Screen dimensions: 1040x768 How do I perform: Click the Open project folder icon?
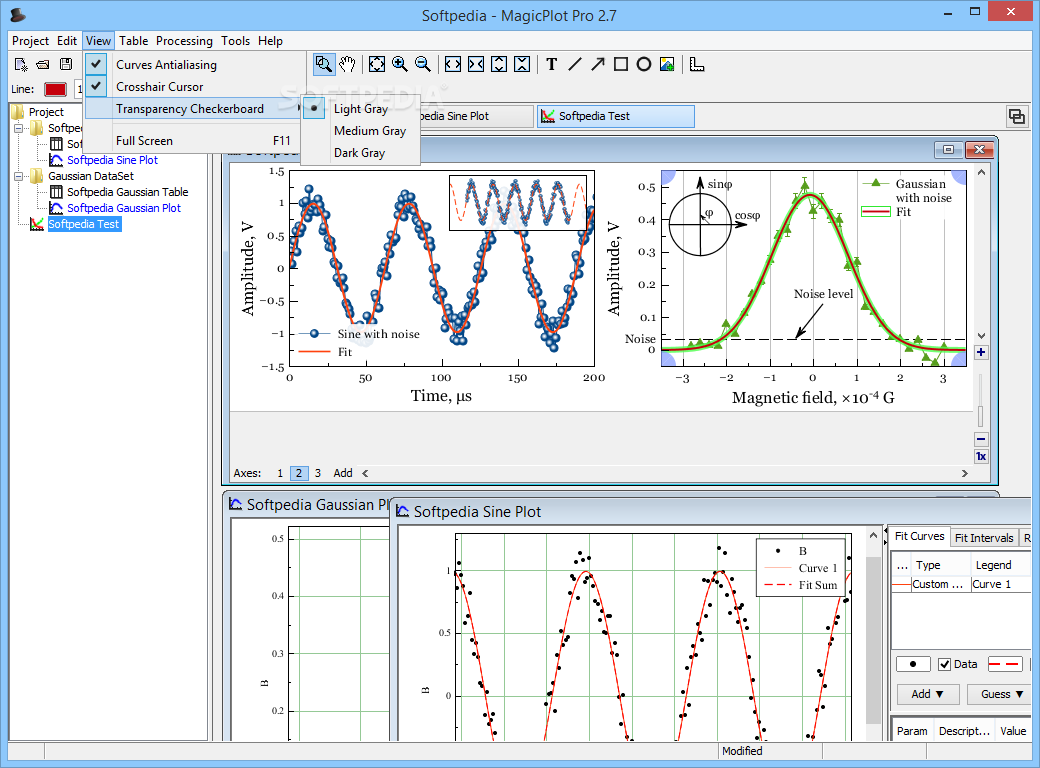[43, 64]
